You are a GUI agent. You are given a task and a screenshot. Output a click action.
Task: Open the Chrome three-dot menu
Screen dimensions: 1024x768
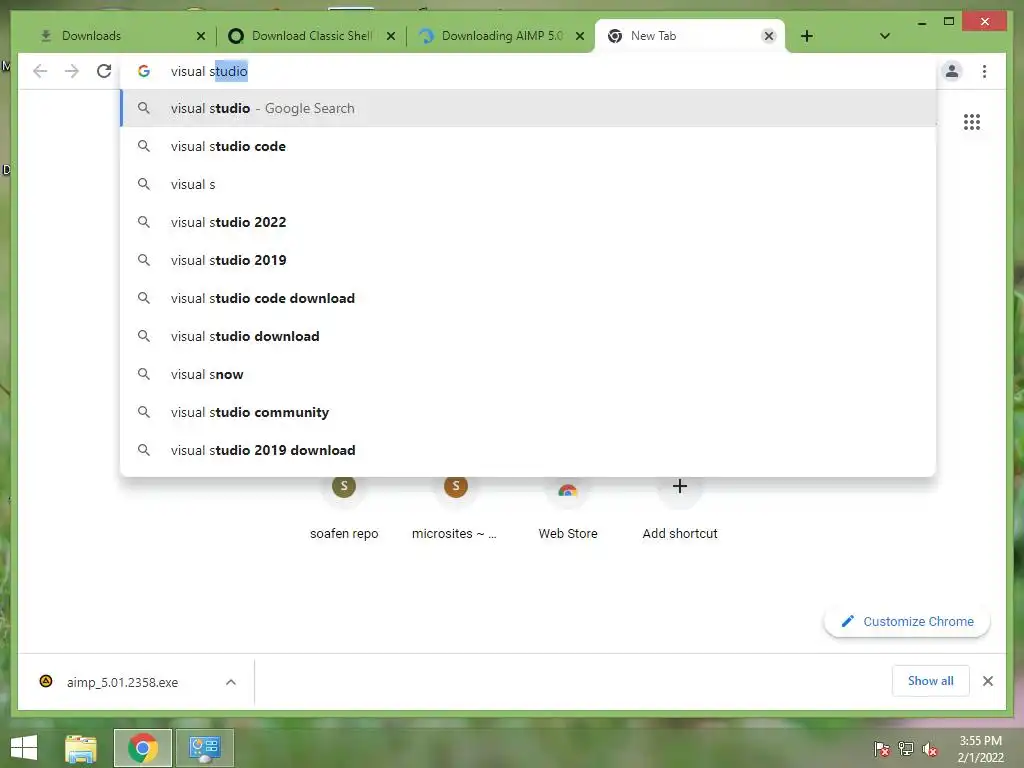pyautogui.click(x=984, y=71)
